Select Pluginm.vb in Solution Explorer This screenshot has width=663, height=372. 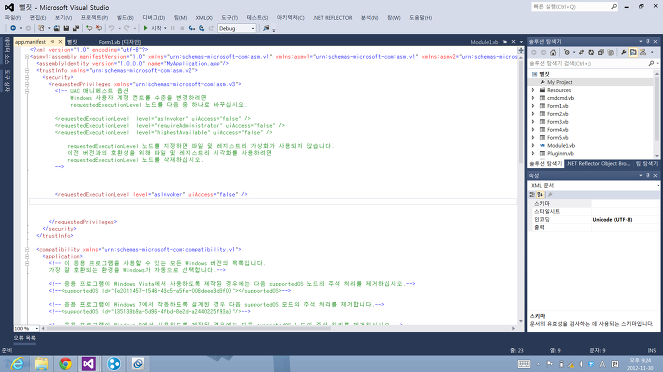[560, 153]
